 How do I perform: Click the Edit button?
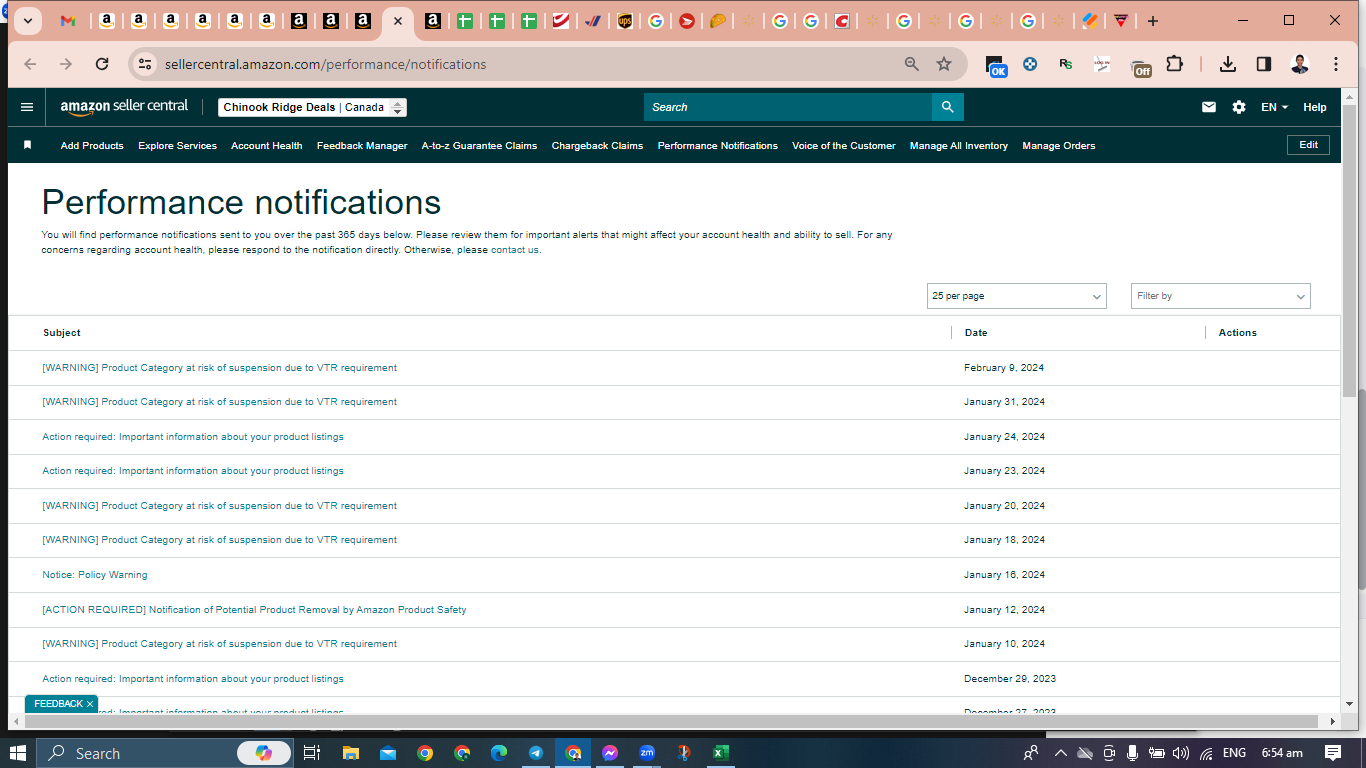coord(1308,145)
